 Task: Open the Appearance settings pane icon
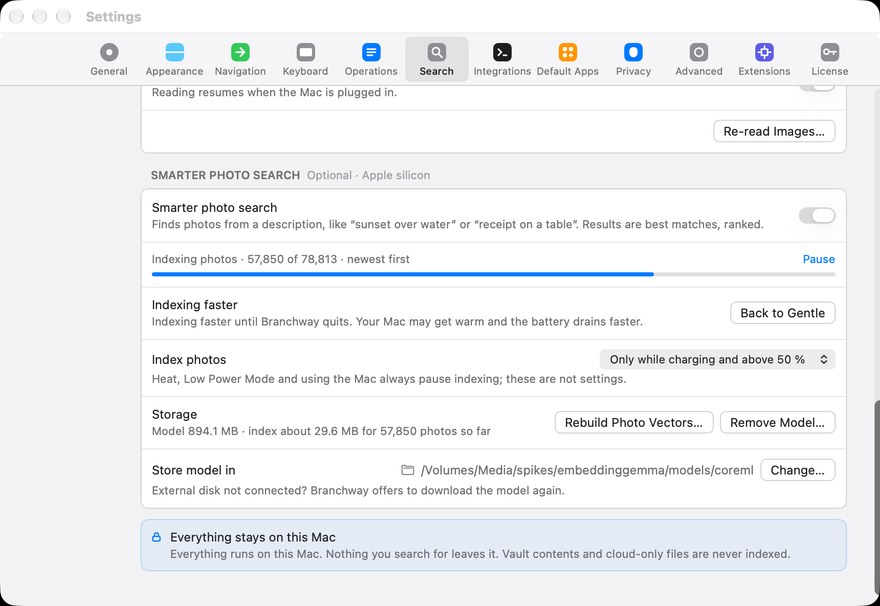[175, 52]
